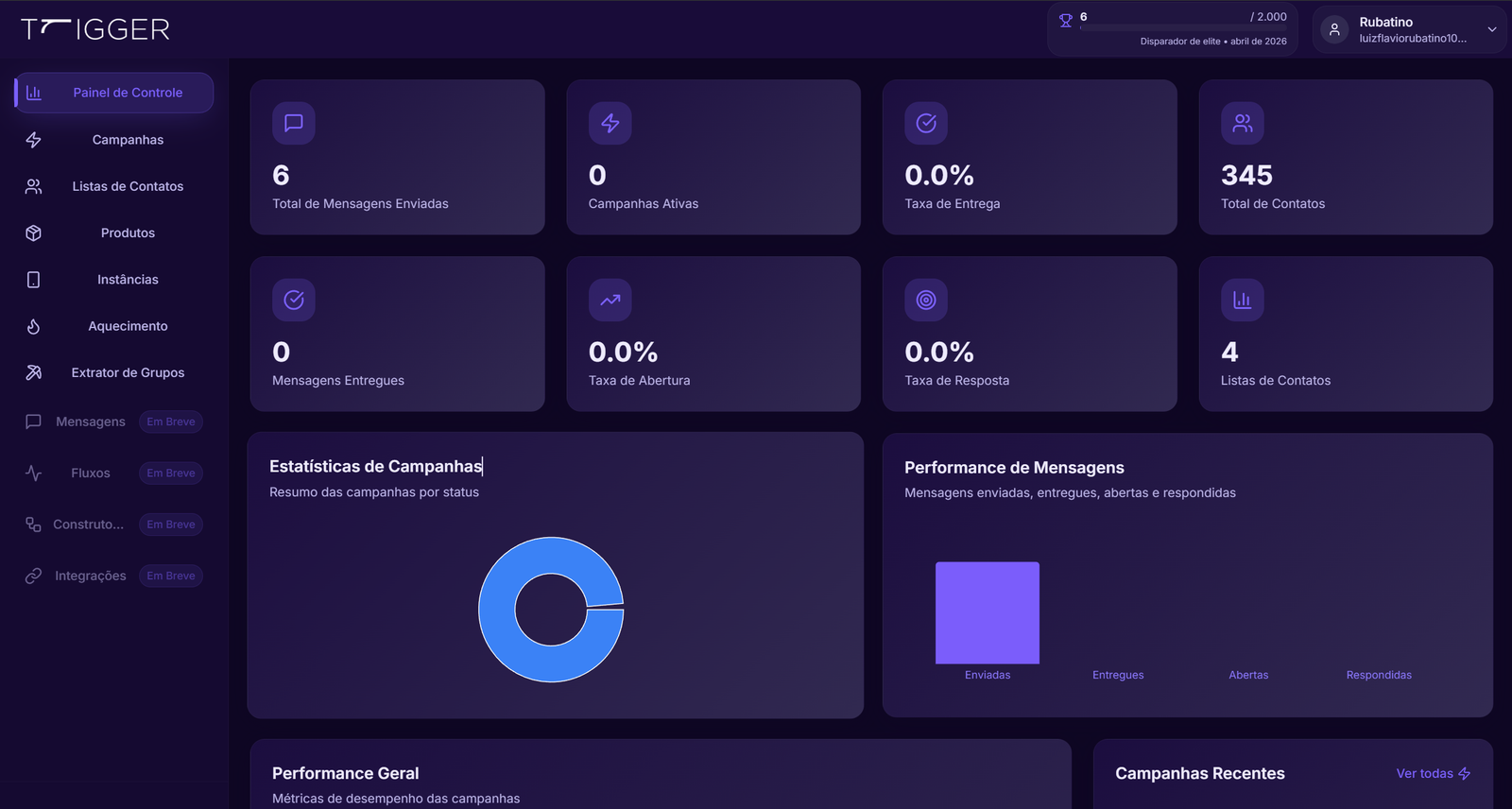Click the trophy icon in the top bar
The image size is (1512, 809).
(1066, 20)
